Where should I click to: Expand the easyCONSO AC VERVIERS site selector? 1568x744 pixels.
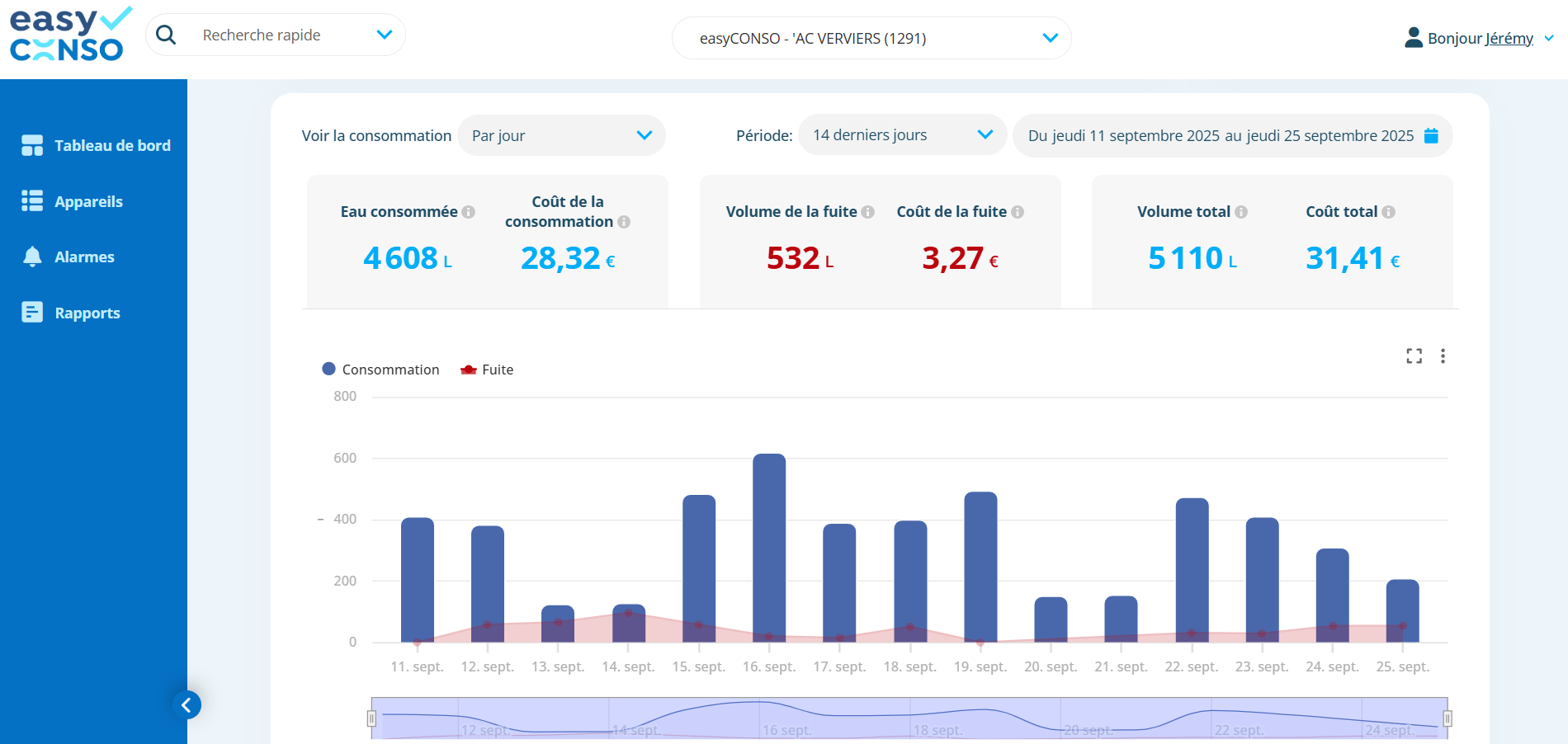coord(871,38)
